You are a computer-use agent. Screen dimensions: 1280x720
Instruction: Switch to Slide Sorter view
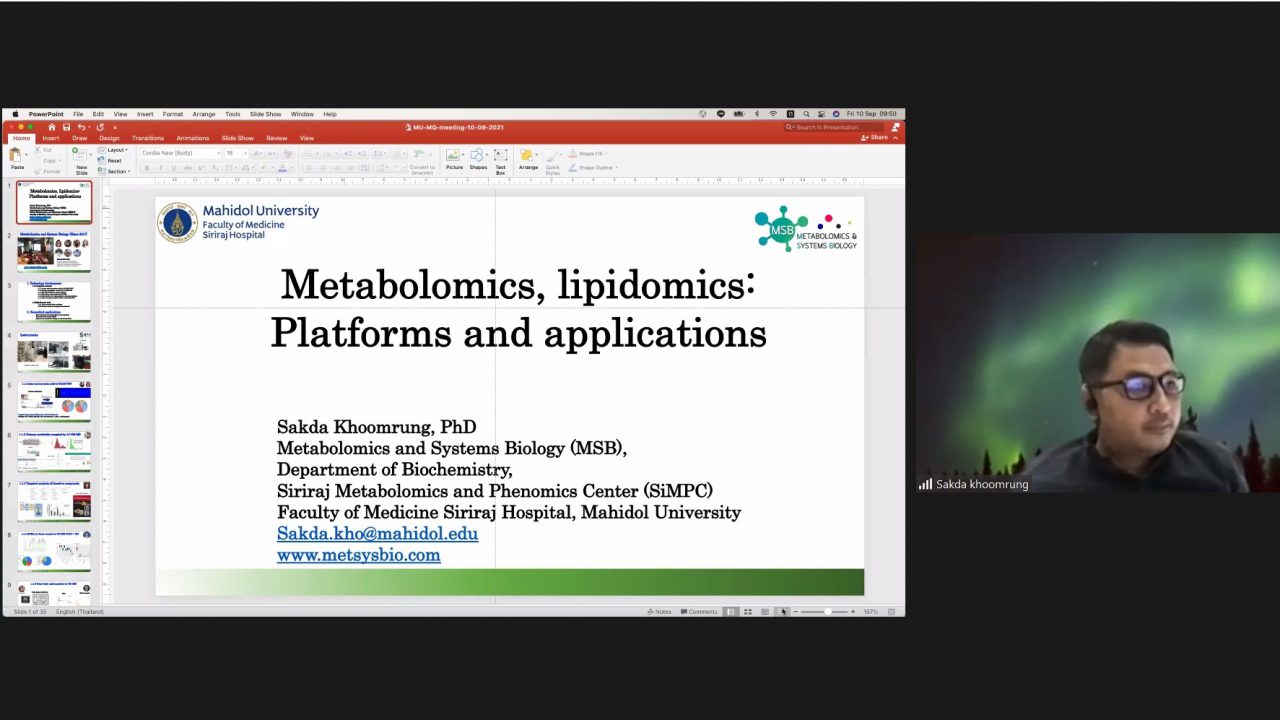pyautogui.click(x=747, y=611)
